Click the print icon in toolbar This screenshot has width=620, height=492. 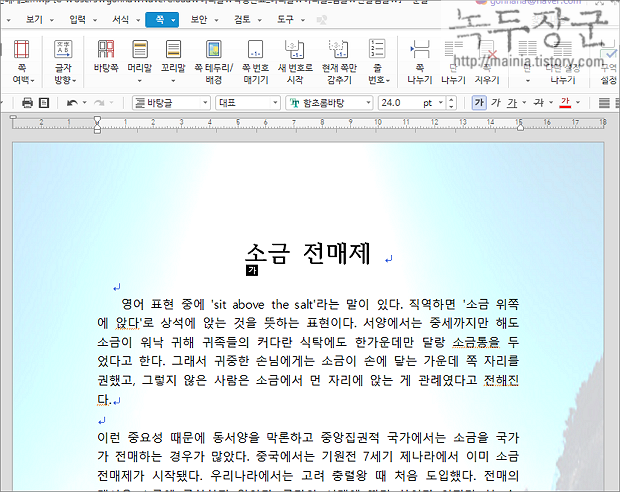(x=27, y=103)
